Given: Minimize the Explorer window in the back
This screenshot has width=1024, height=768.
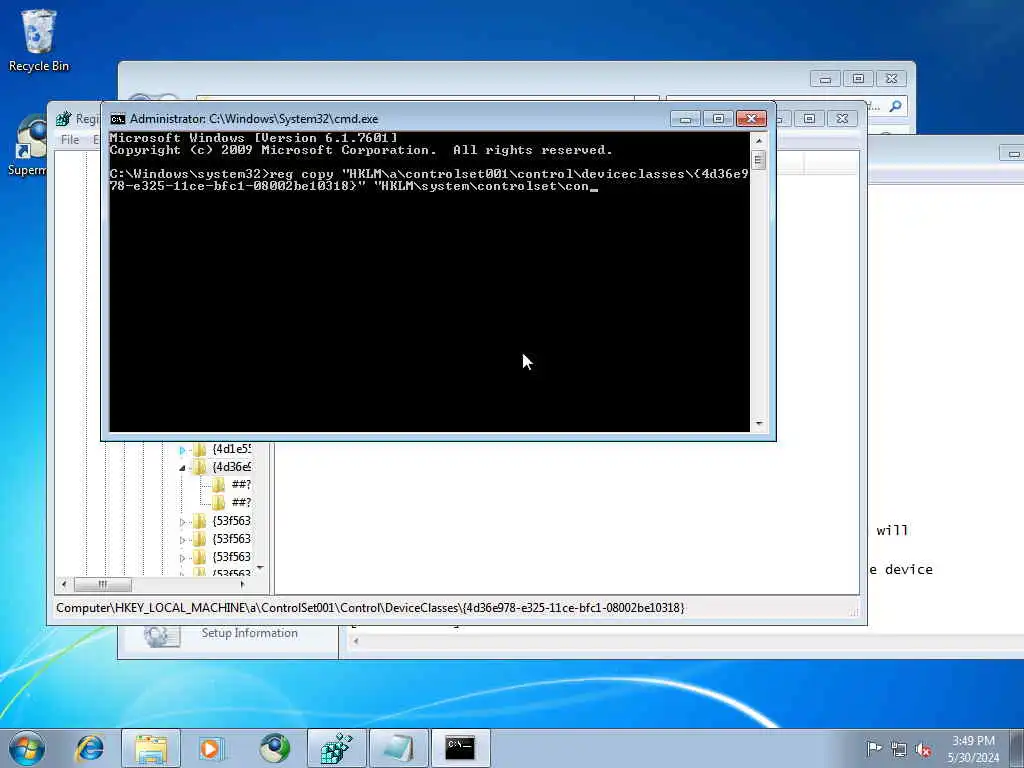Looking at the screenshot, I should [825, 79].
